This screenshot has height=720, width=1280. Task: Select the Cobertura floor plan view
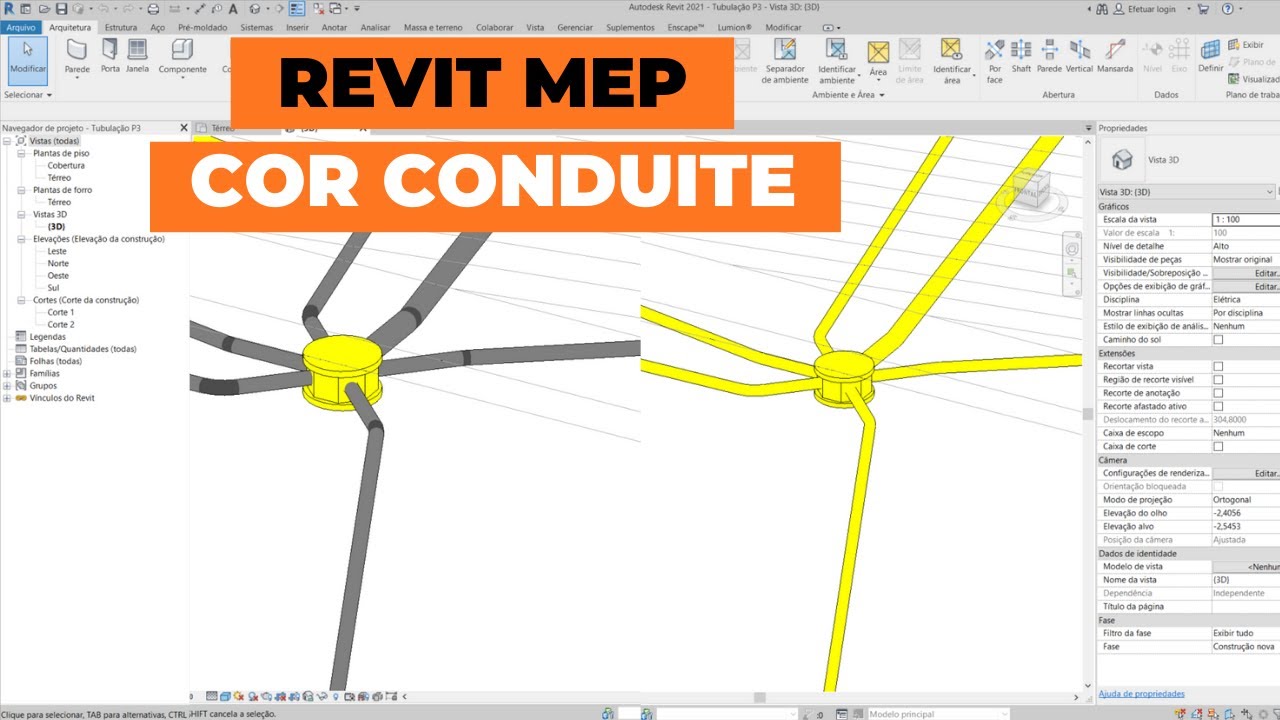(x=66, y=165)
